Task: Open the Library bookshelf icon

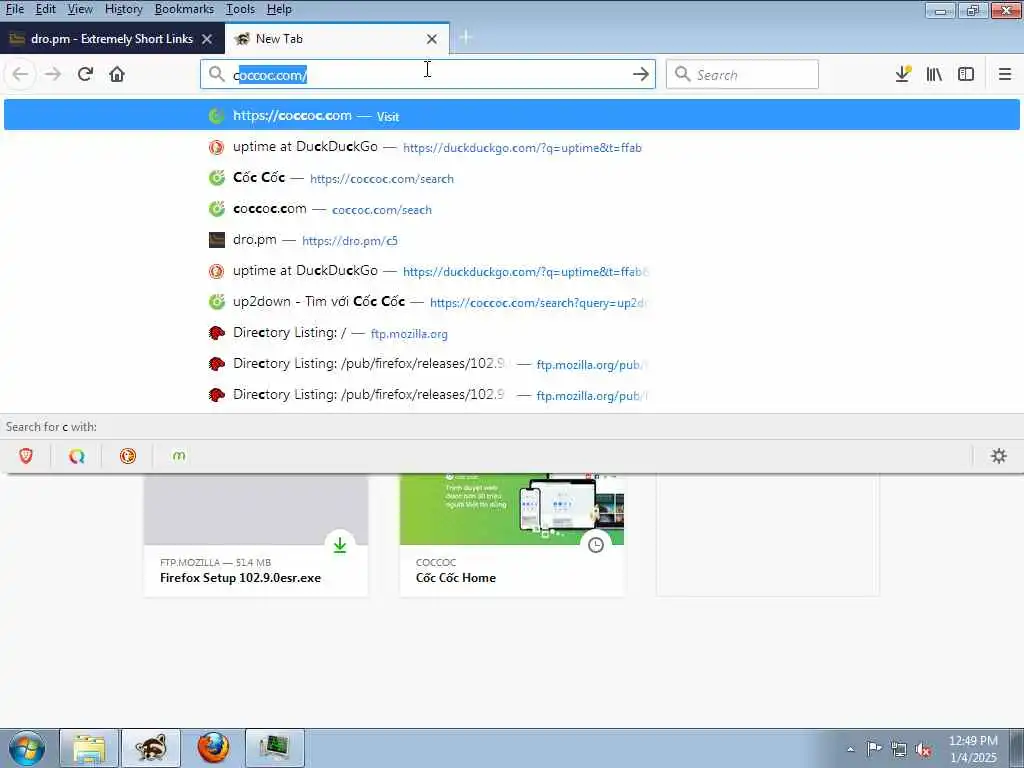Action: pos(935,74)
